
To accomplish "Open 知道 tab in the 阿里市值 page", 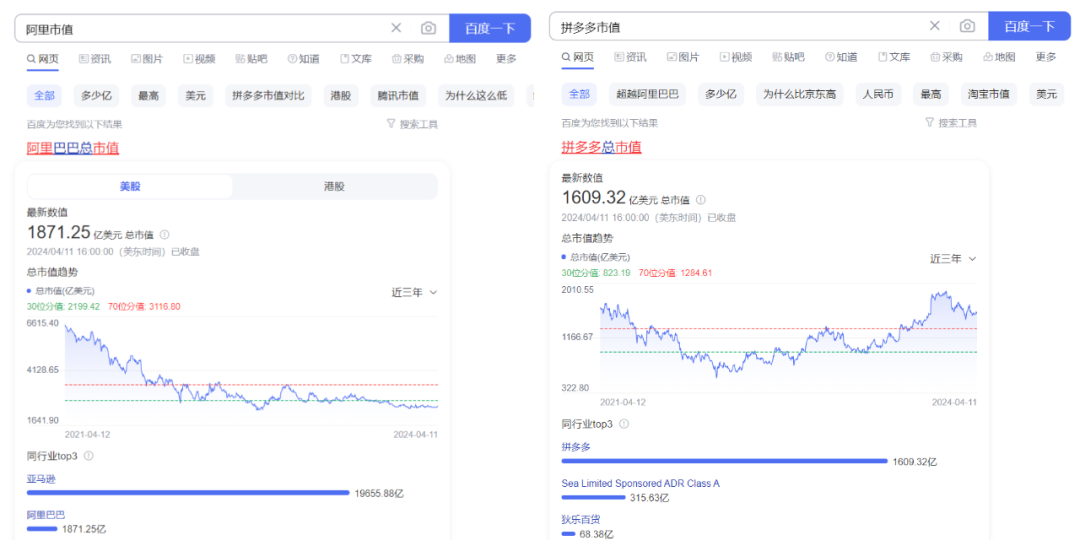I will (x=303, y=59).
